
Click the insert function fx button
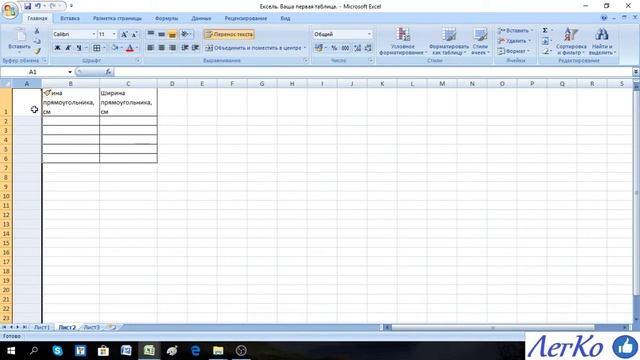[108, 72]
